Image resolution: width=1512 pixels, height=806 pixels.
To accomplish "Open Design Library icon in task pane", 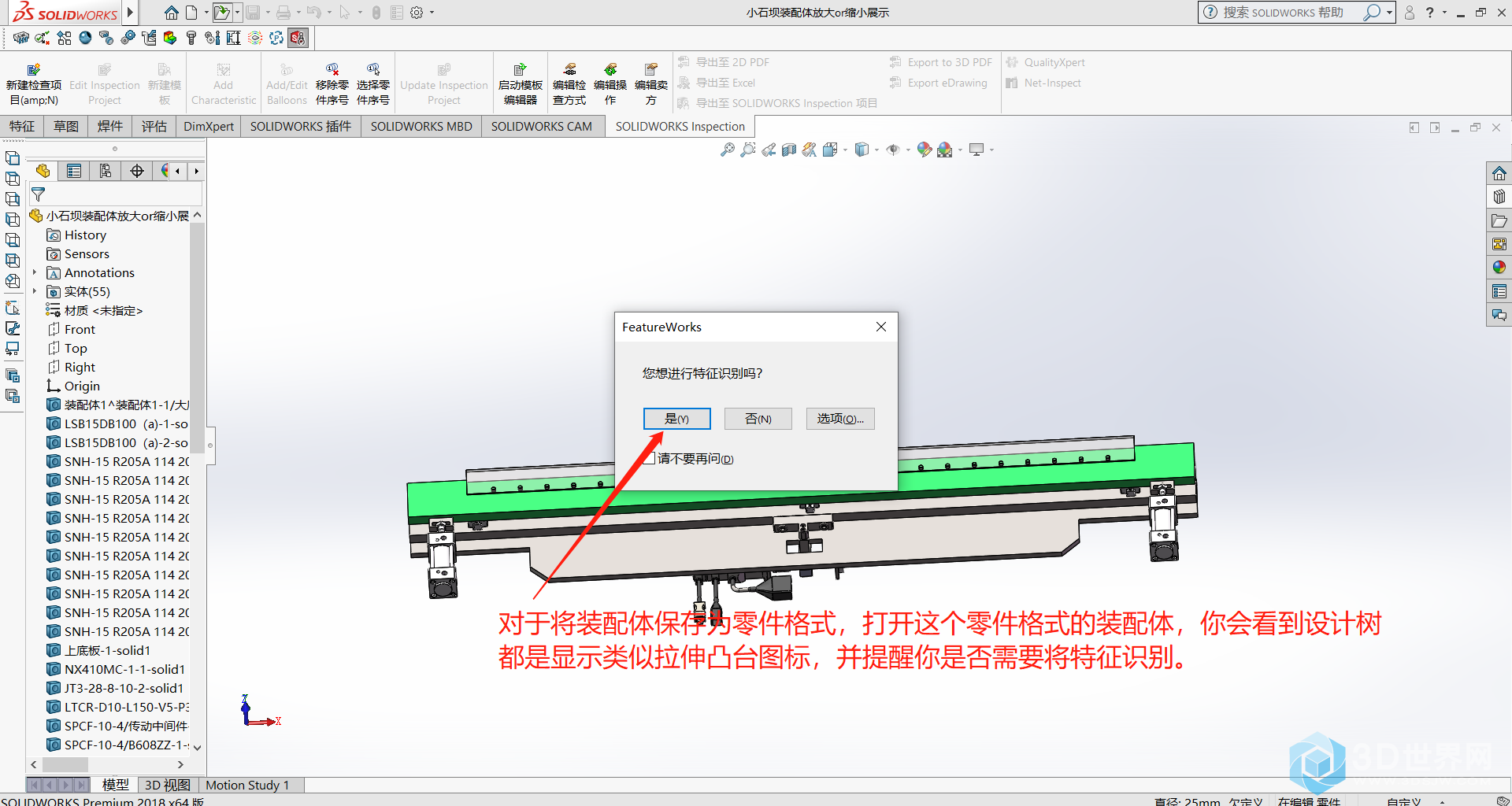I will pyautogui.click(x=1499, y=197).
